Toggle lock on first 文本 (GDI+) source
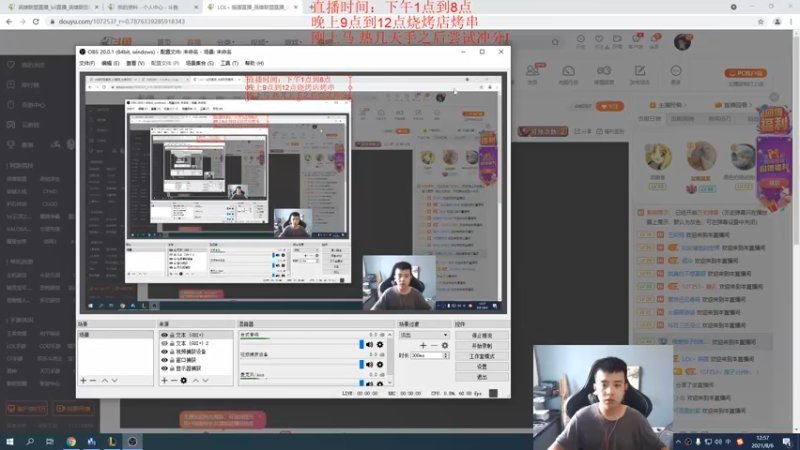The height and width of the screenshot is (450, 800). 172,335
